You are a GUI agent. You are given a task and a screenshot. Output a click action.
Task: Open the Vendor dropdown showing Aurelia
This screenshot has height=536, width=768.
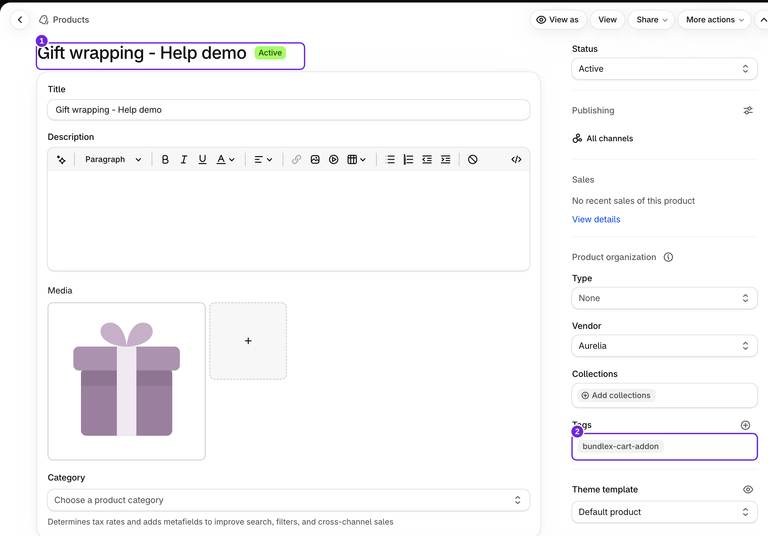pos(664,346)
